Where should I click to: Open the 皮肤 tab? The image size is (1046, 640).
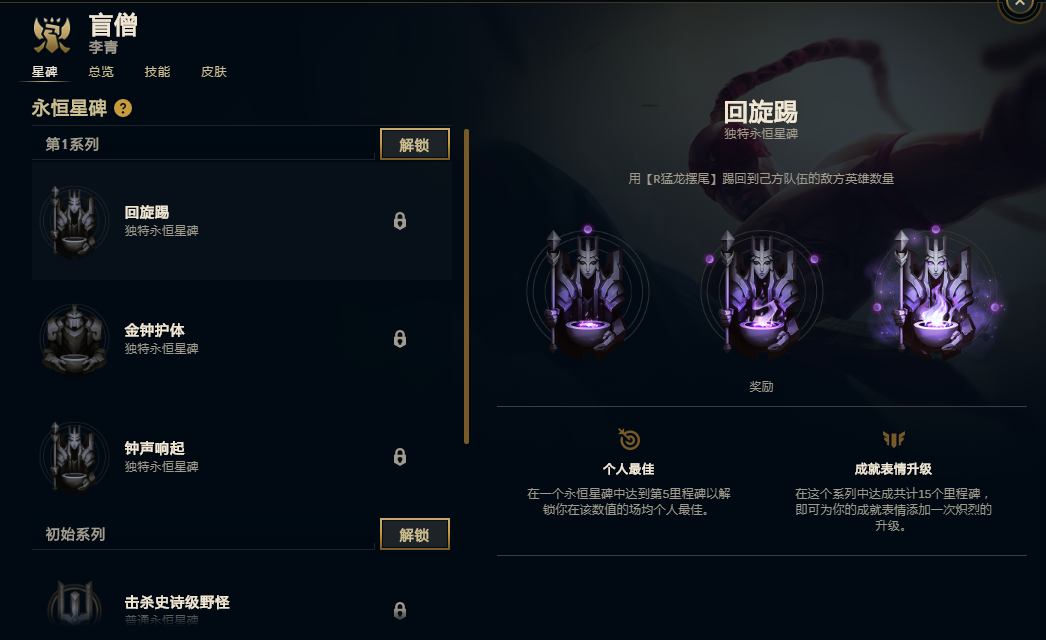(213, 71)
